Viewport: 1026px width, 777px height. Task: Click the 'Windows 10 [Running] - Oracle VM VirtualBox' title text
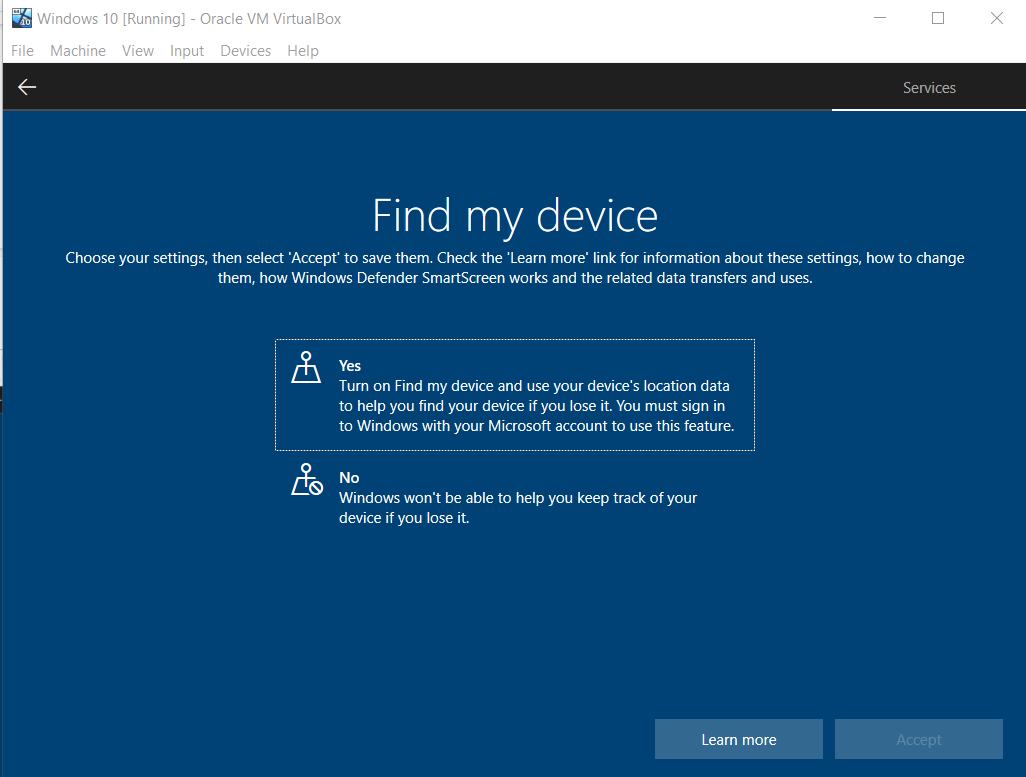tap(189, 18)
